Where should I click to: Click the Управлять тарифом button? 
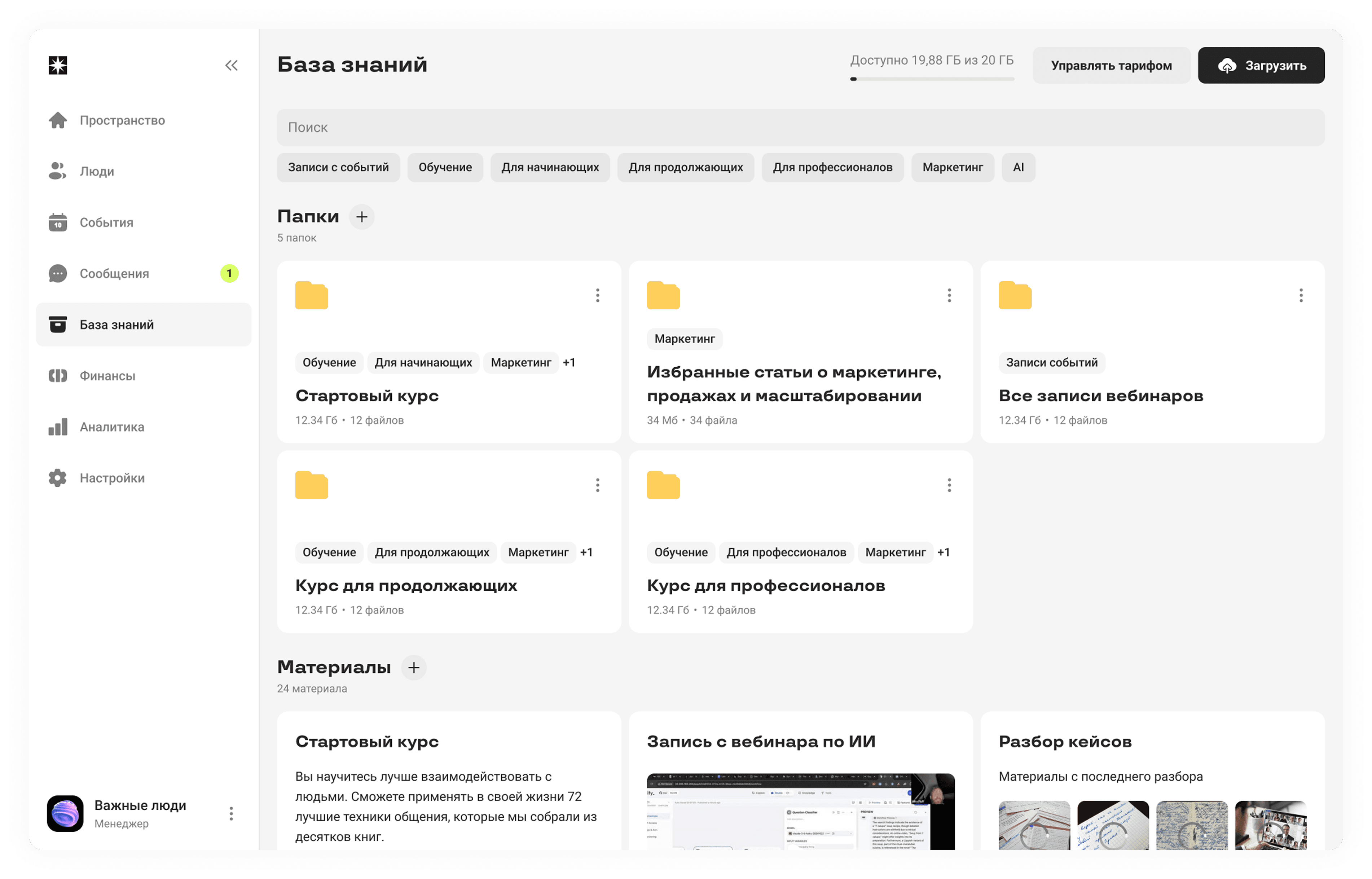point(1111,66)
